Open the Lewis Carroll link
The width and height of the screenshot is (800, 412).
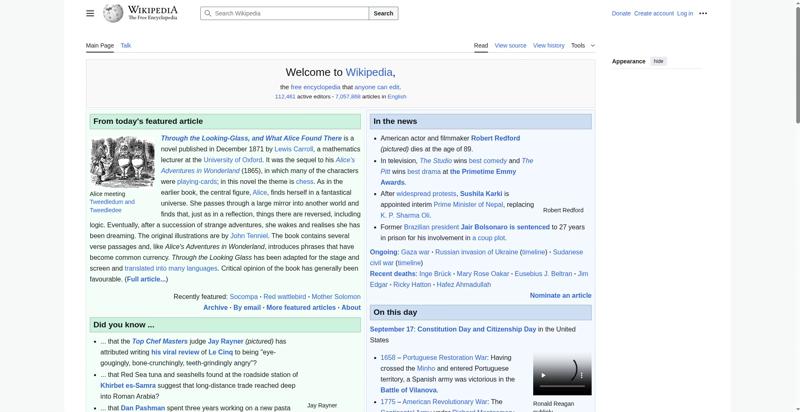tap(293, 149)
